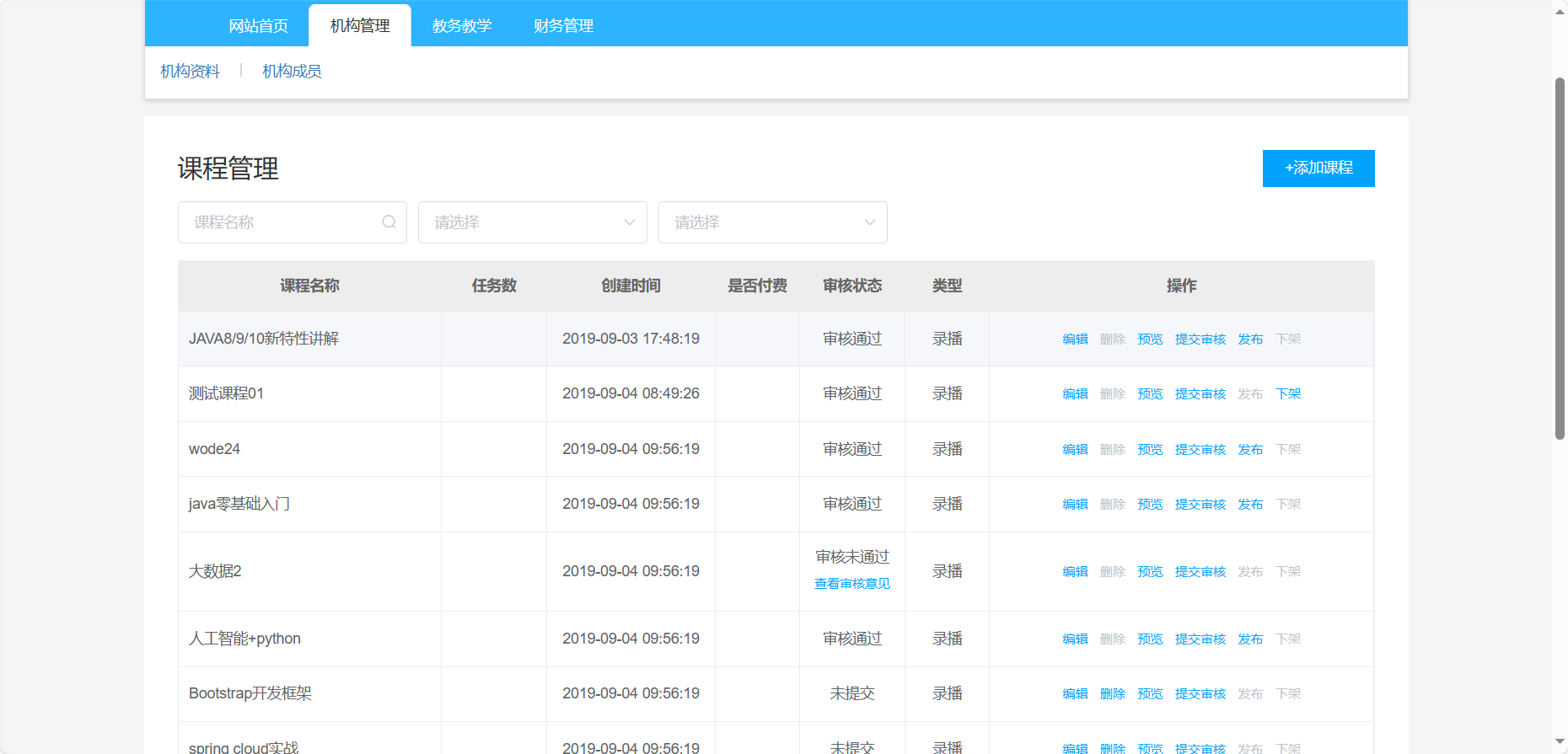
Task: Delete the Bootstrap开发框架 course
Action: [x=1113, y=693]
